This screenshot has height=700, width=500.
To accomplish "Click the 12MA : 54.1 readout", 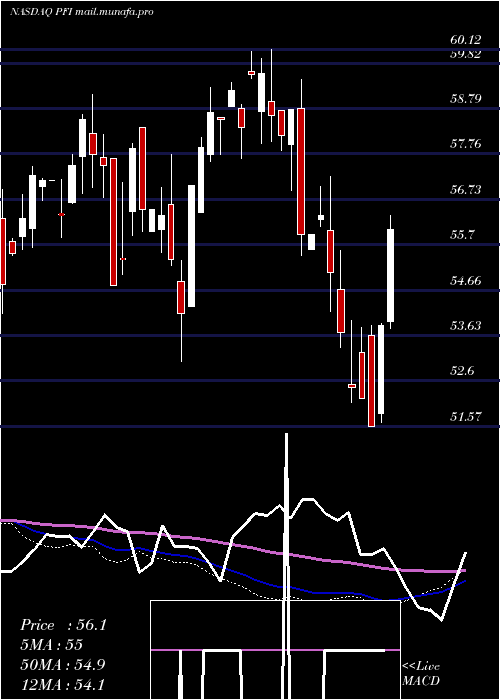I will coord(63,684).
